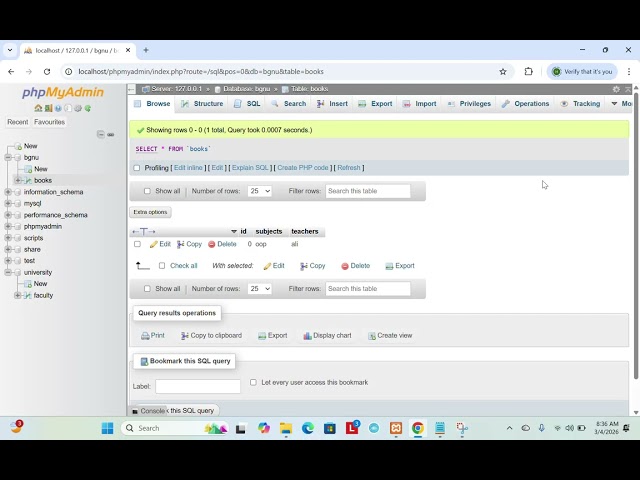Image resolution: width=640 pixels, height=480 pixels.
Task: Click the Create PHP code link
Action: coord(303,168)
